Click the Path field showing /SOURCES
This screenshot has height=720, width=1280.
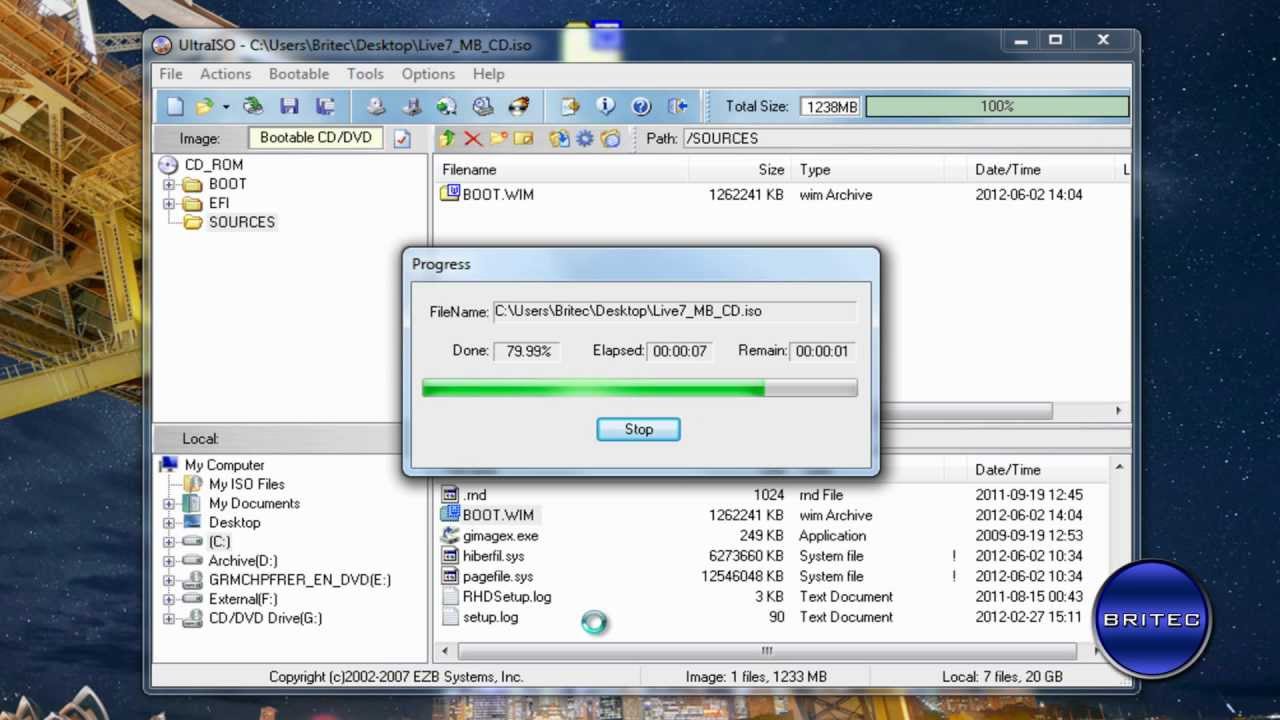[905, 138]
